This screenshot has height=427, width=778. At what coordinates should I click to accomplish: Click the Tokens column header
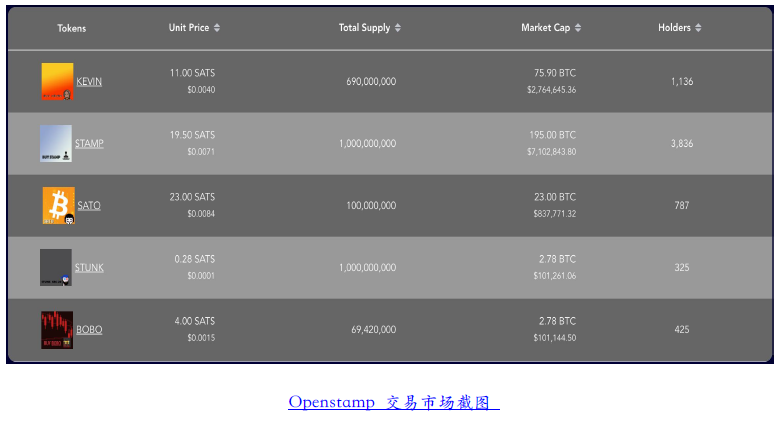71,28
